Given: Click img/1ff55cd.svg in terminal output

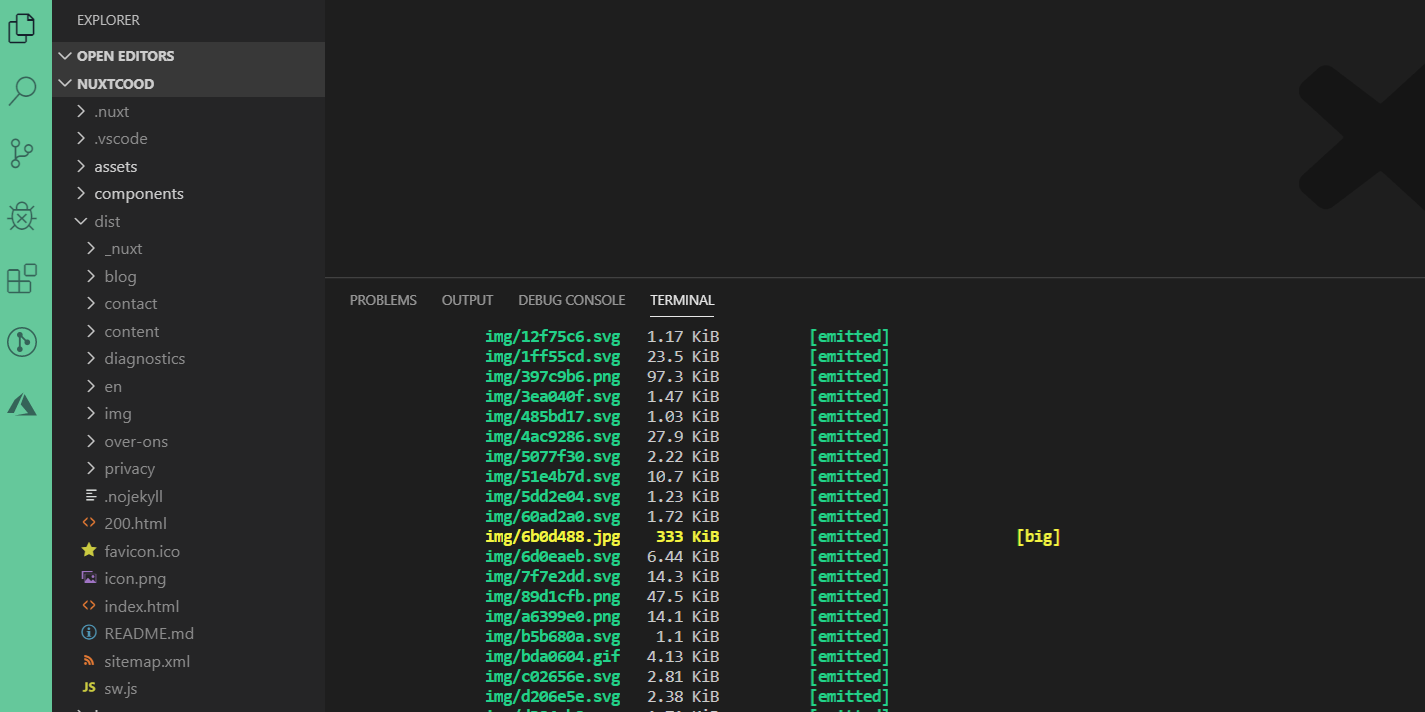Looking at the screenshot, I should coord(552,357).
